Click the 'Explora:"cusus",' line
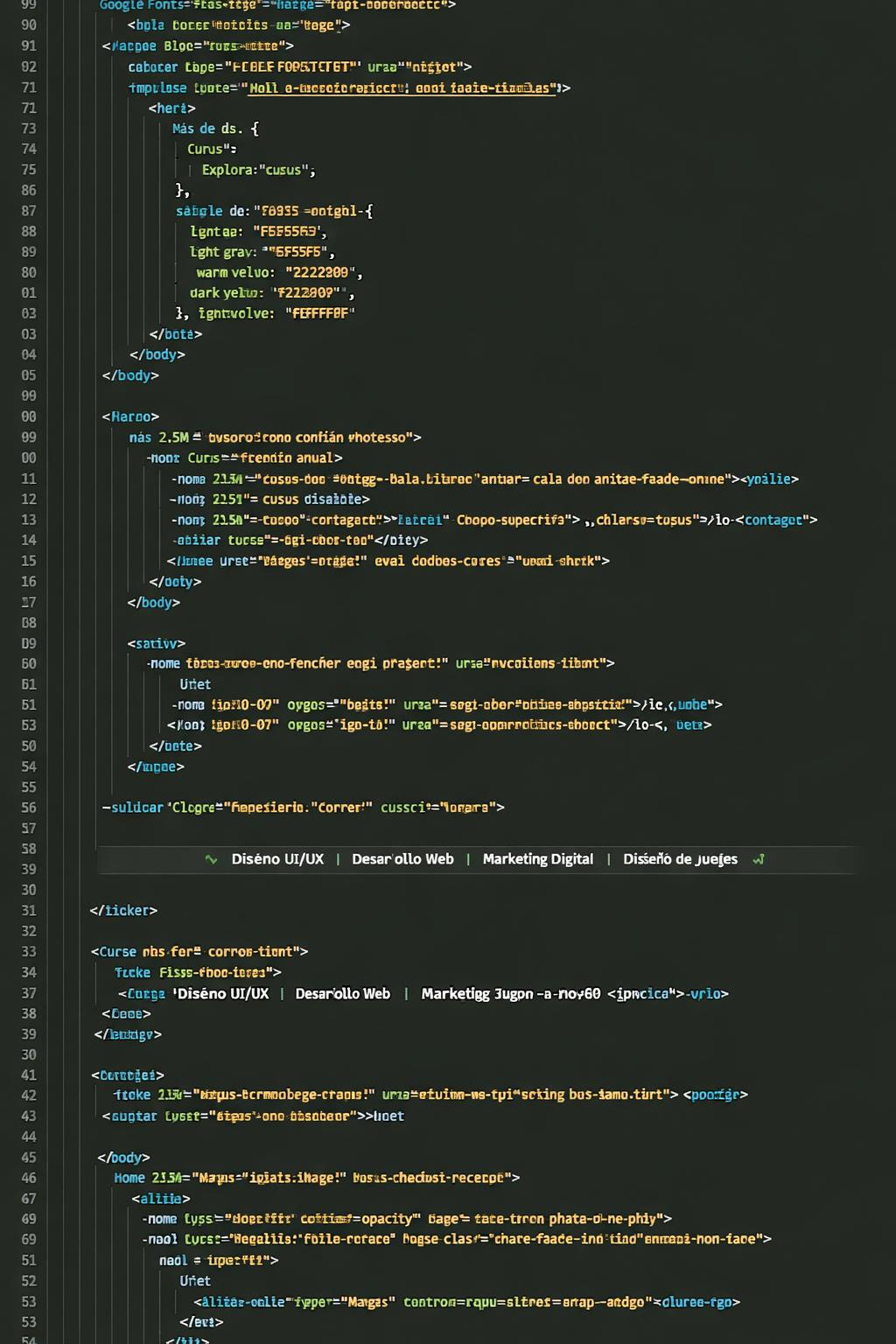This screenshot has height=1344, width=896. pyautogui.click(x=259, y=170)
